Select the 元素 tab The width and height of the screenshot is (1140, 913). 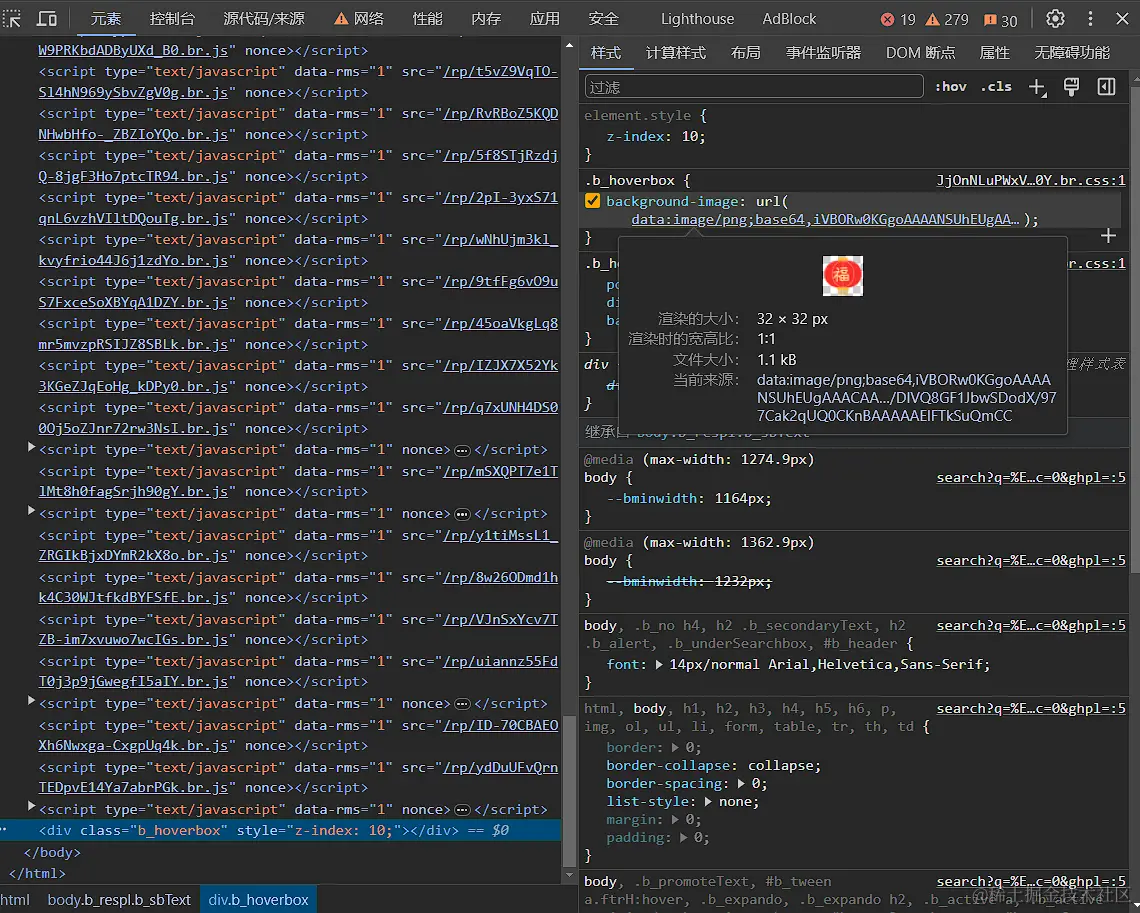(x=105, y=19)
